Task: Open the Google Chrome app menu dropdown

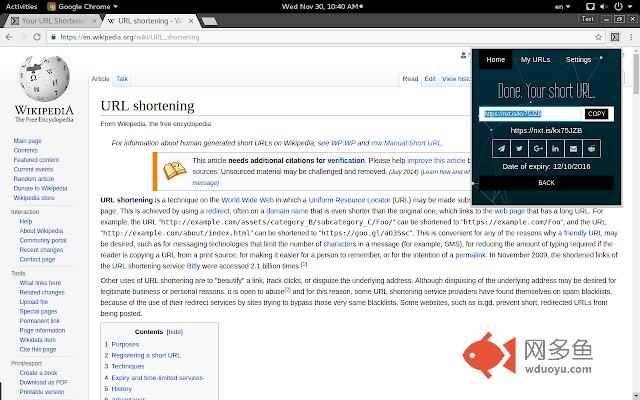Action: 83,7
